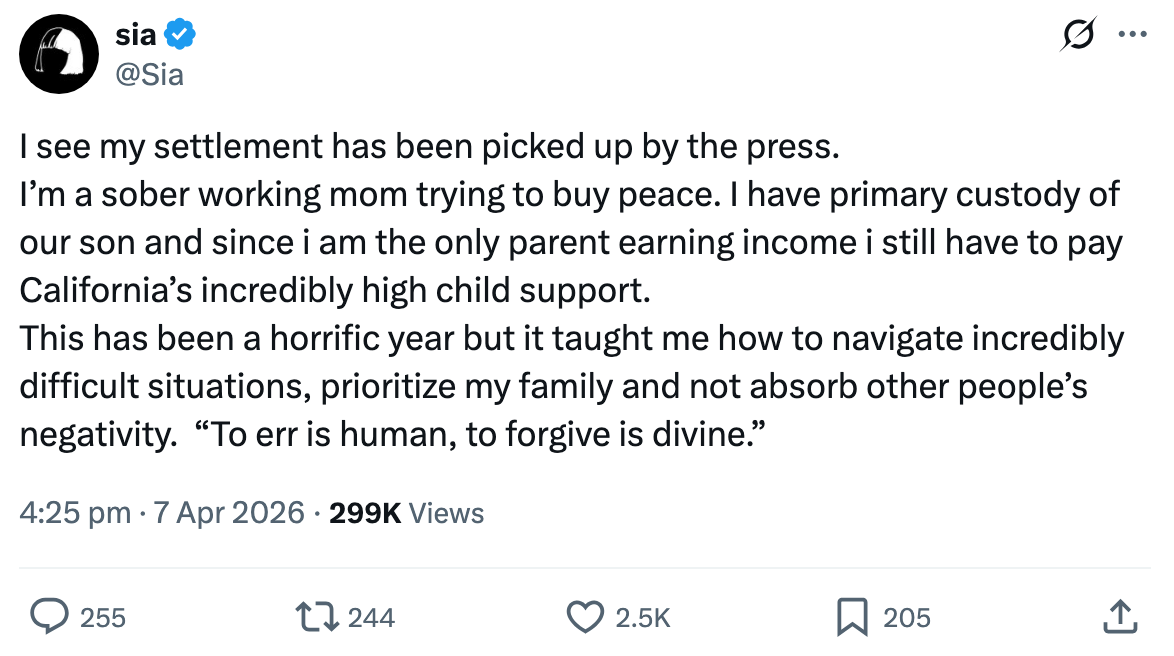The image size is (1174, 656).
Task: Click the 244 reposts count
Action: [x=371, y=618]
